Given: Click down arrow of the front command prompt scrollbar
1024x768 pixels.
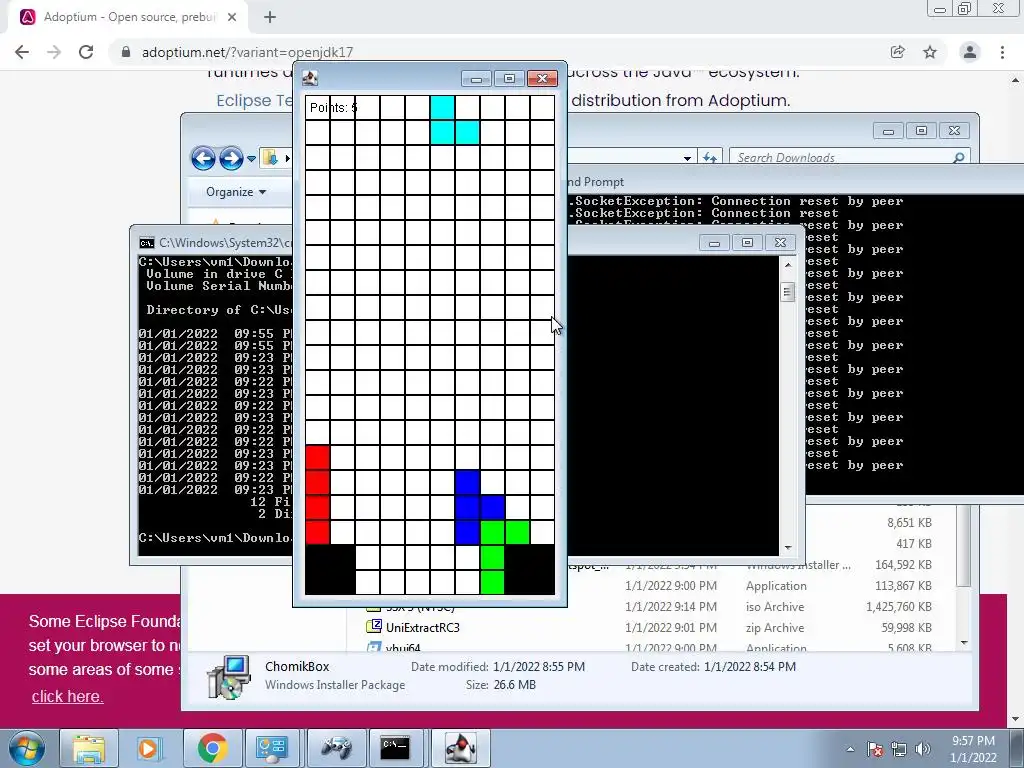Looking at the screenshot, I should 788,548.
